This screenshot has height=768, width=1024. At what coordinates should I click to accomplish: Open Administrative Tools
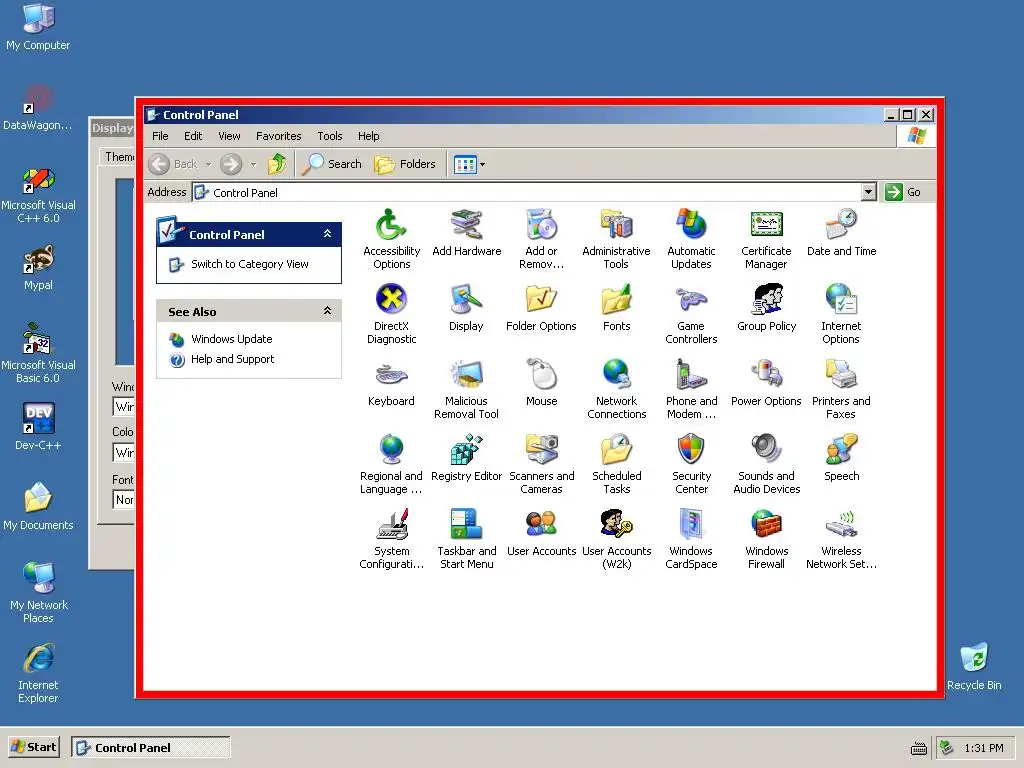click(x=616, y=238)
